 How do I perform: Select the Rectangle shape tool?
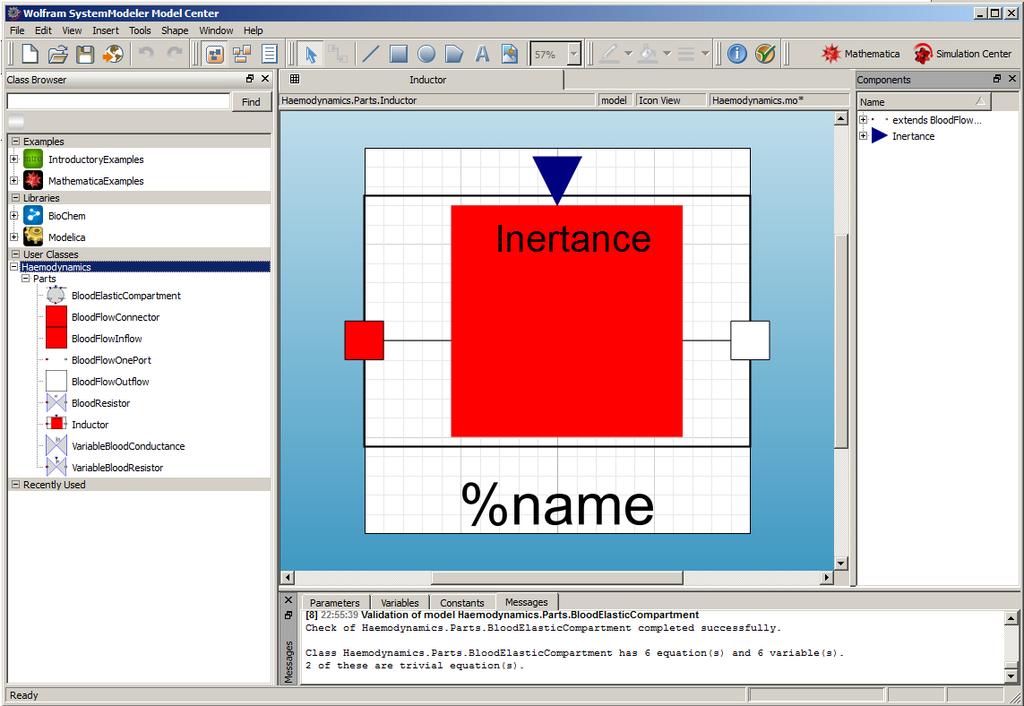pyautogui.click(x=398, y=54)
